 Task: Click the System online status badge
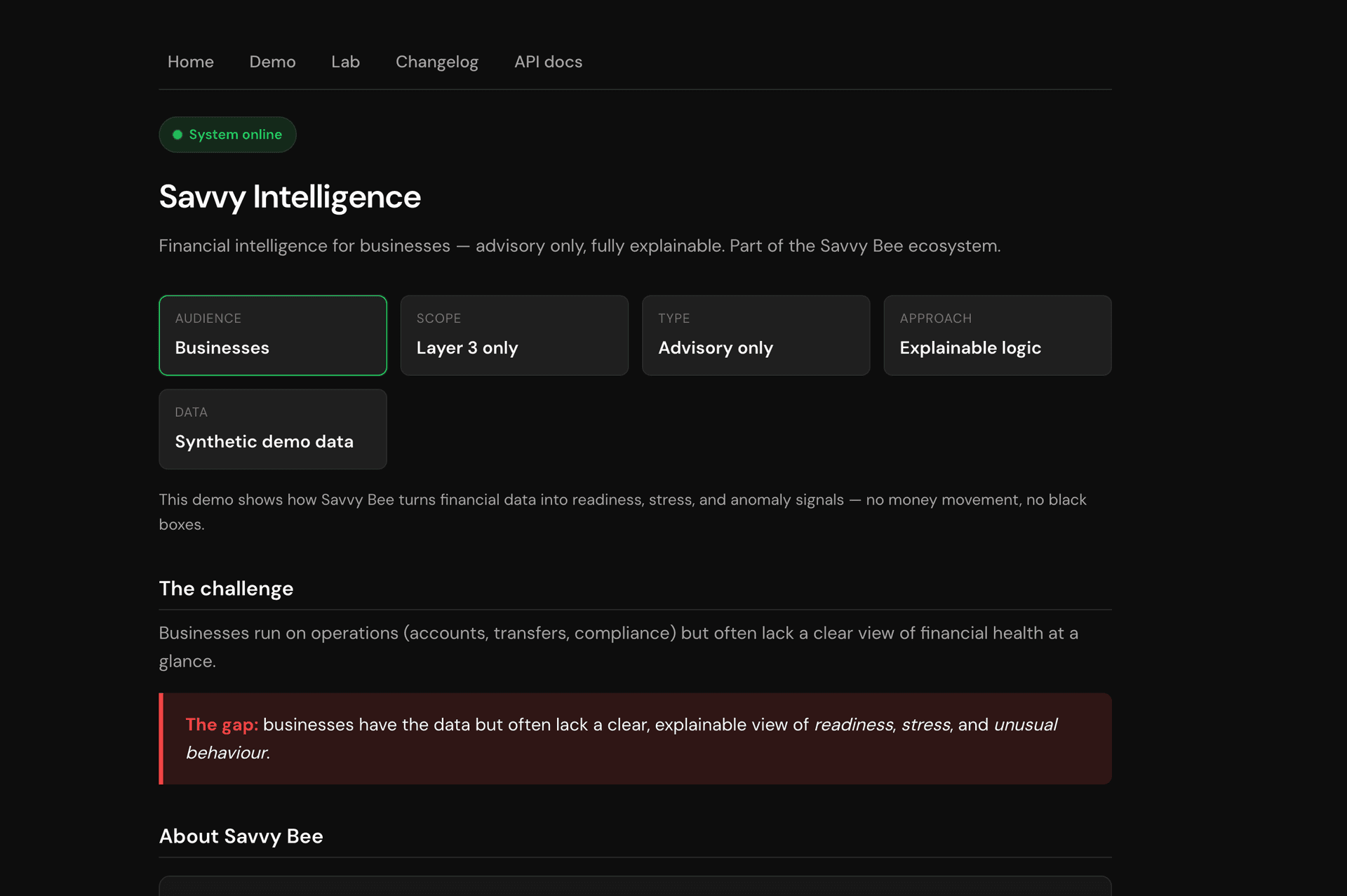227,135
